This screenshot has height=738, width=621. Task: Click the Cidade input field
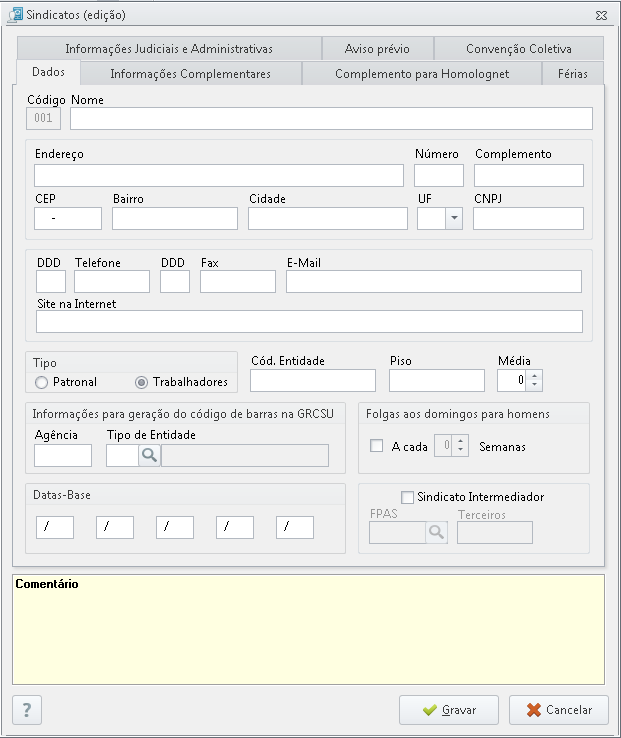pyautogui.click(x=328, y=218)
